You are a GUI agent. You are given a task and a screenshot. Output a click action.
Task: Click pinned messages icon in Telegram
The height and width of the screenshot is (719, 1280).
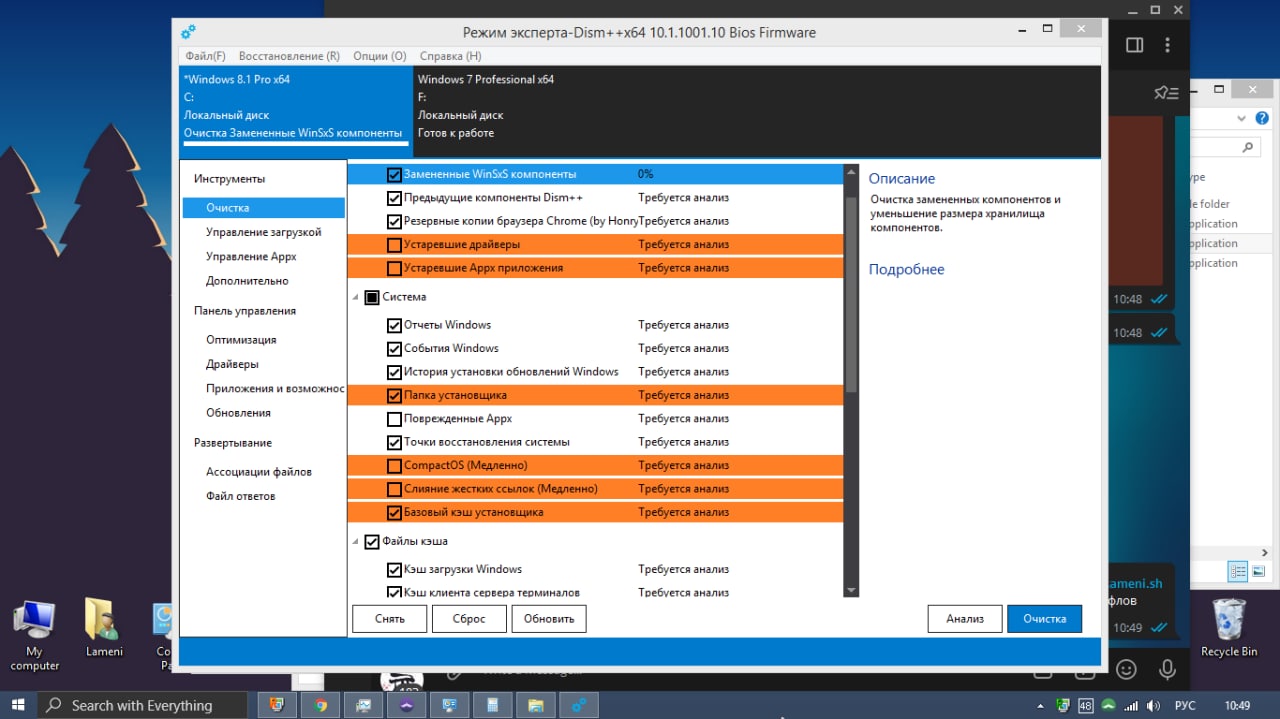click(x=1166, y=93)
